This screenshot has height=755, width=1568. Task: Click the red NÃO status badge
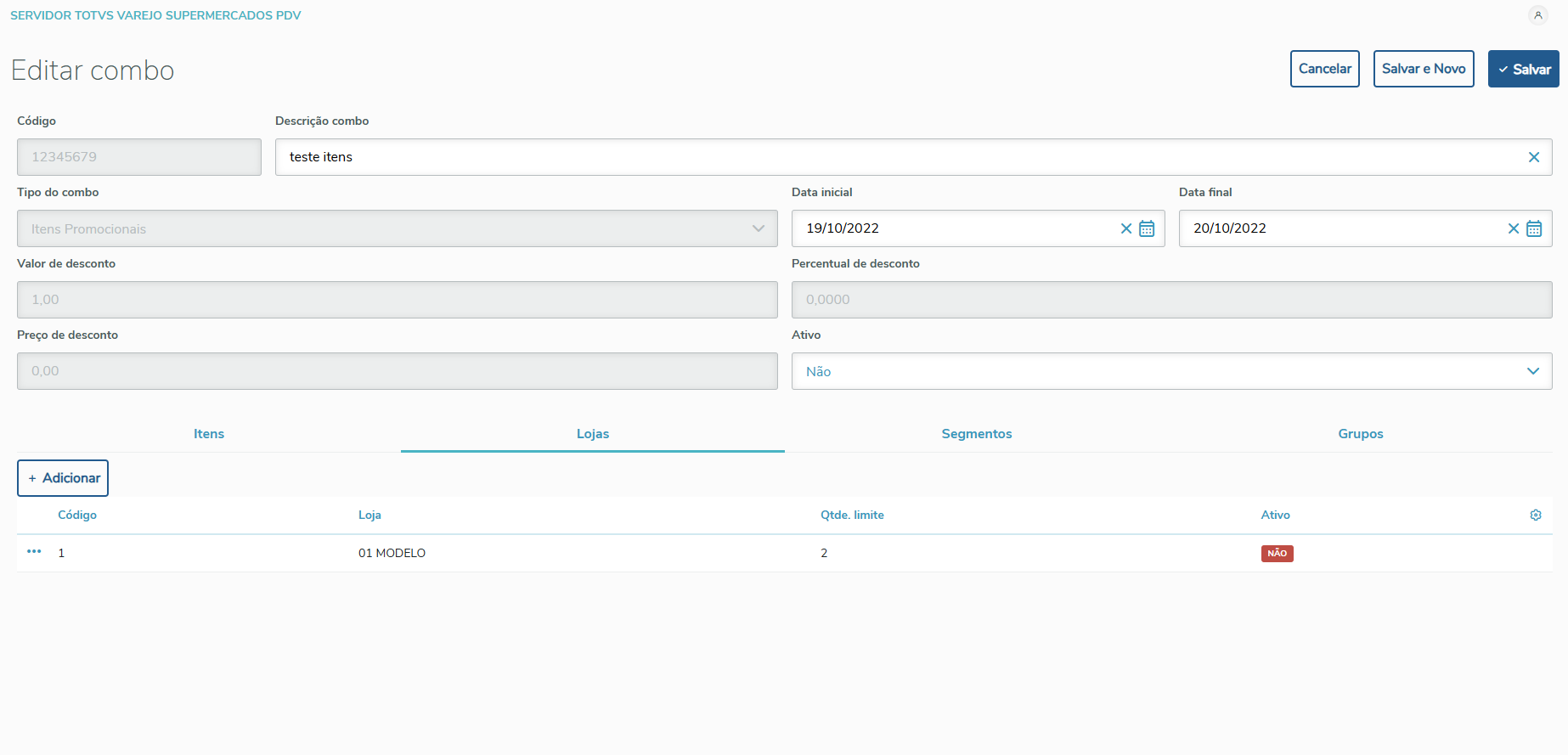pyautogui.click(x=1277, y=554)
